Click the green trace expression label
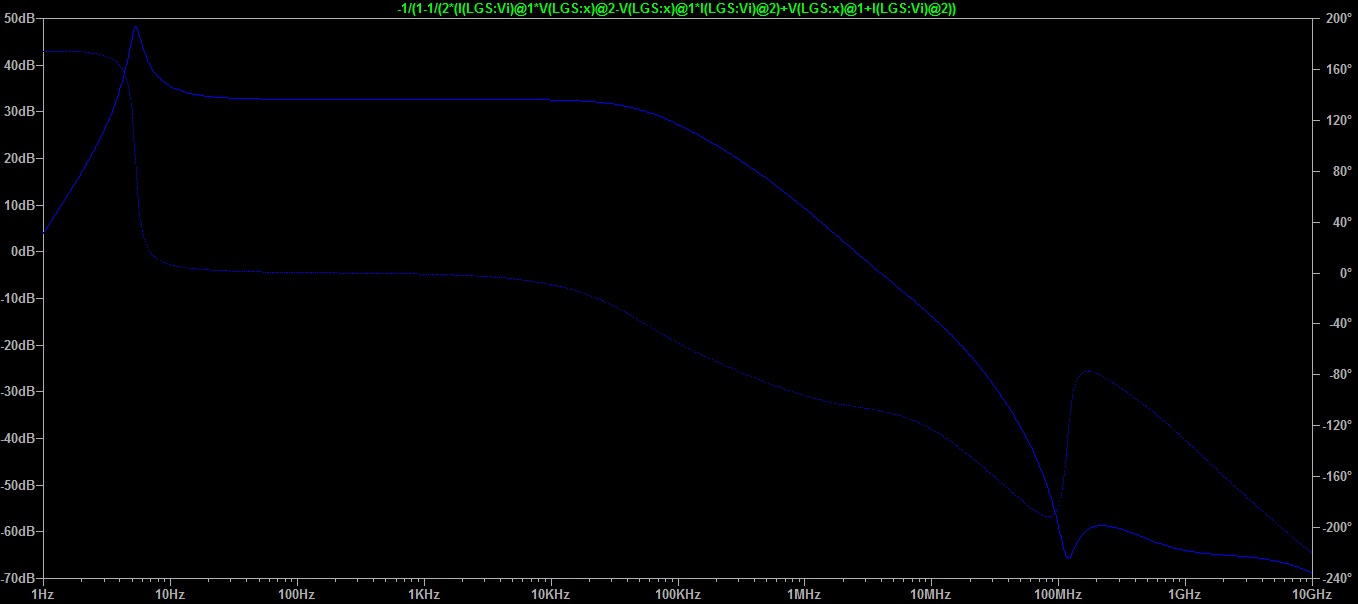Screen dimensions: 1358x604 point(677,8)
